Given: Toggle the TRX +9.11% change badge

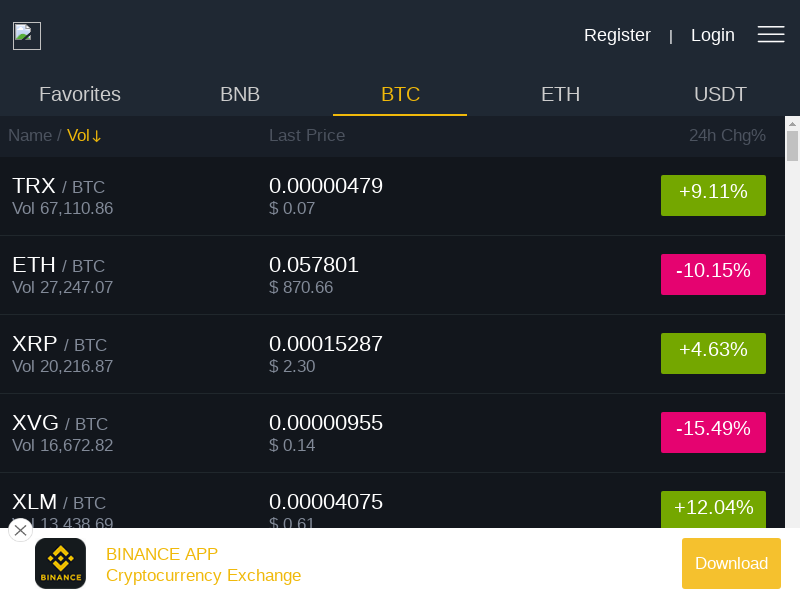Looking at the screenshot, I should point(713,195).
